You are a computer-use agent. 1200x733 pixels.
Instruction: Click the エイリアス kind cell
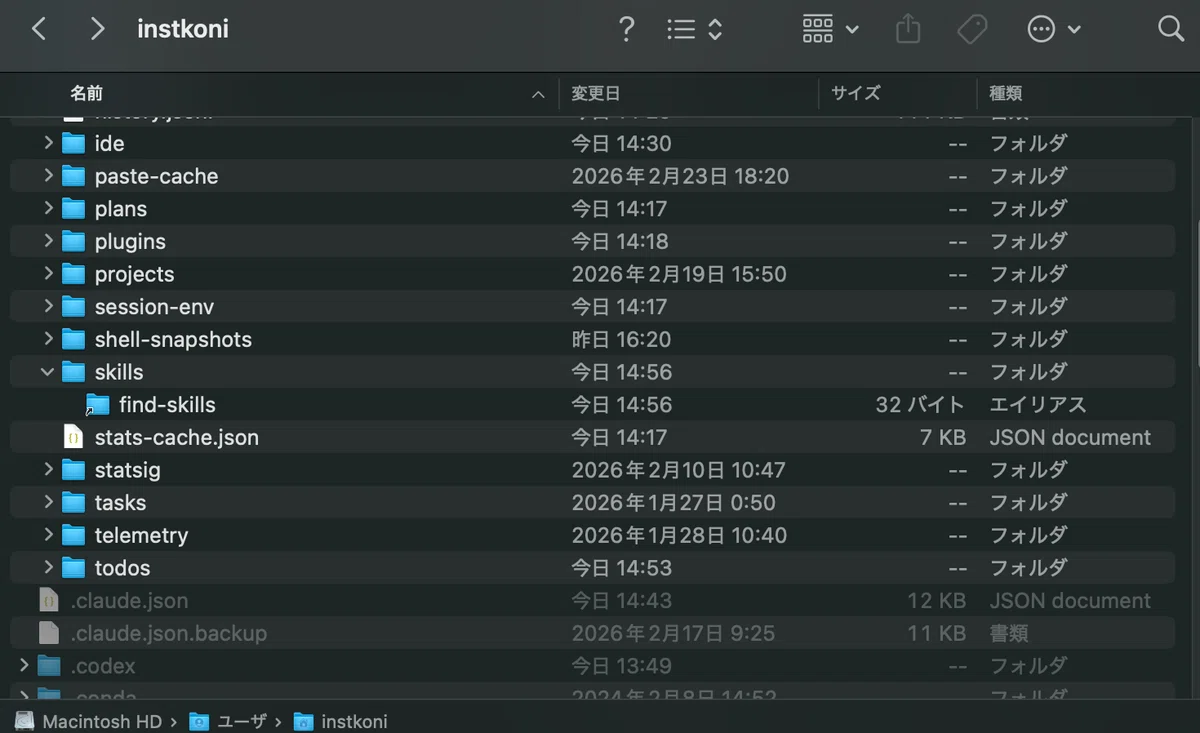1038,405
